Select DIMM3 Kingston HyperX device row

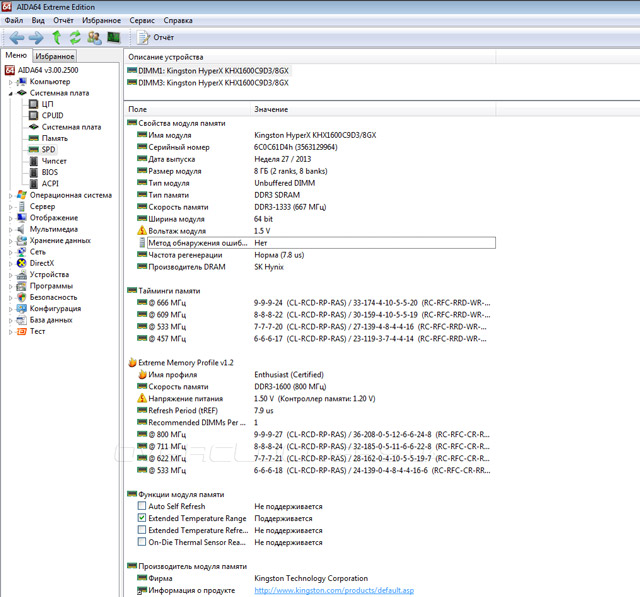pyautogui.click(x=208, y=83)
